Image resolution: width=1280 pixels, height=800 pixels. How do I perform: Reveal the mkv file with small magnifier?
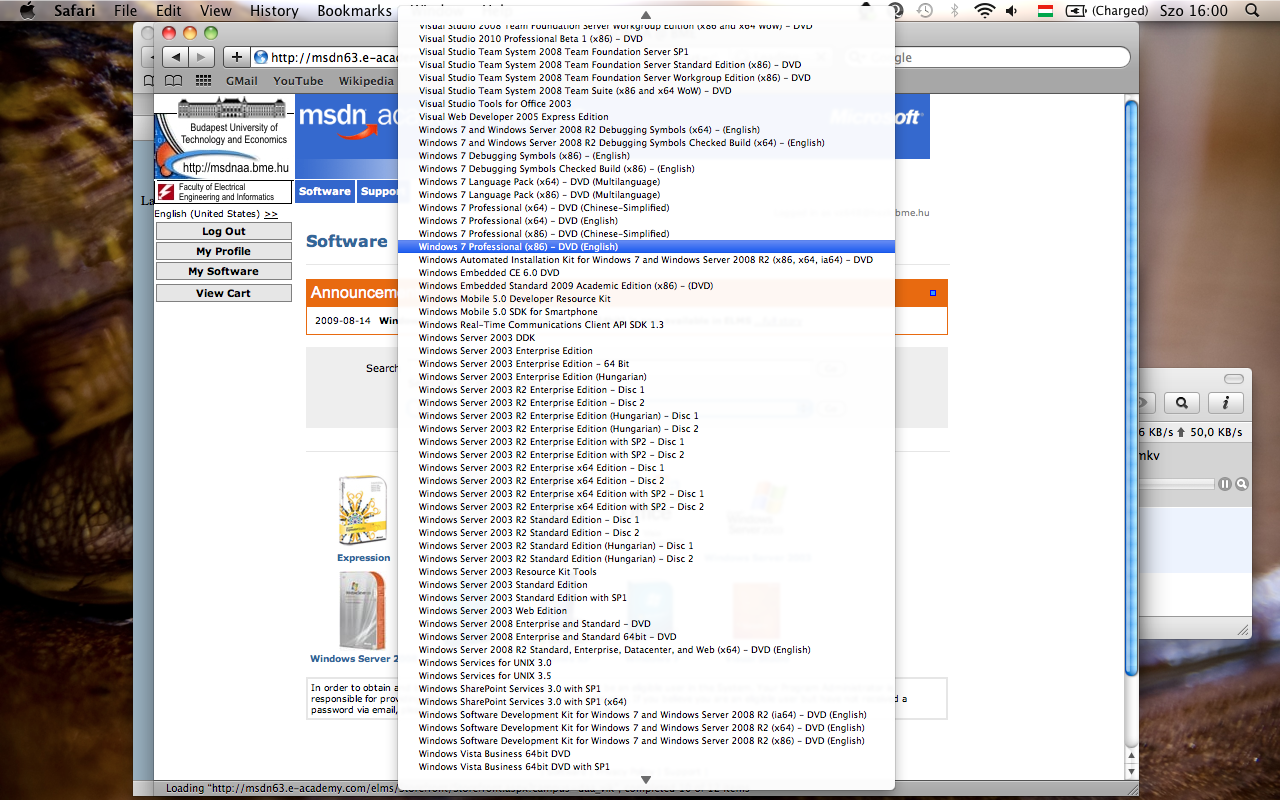1242,484
